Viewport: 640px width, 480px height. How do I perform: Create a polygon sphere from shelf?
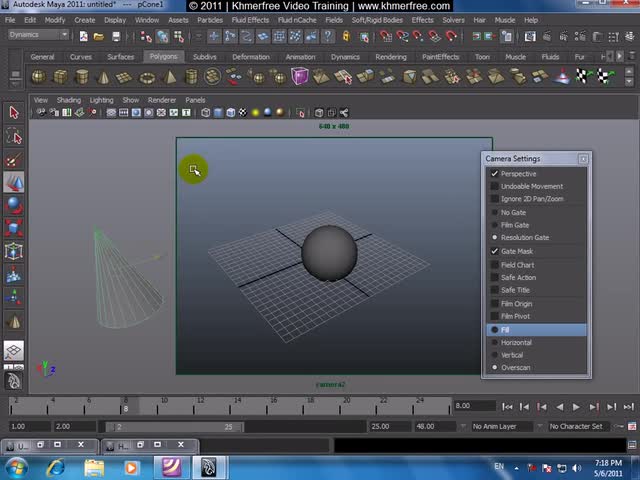[39, 77]
